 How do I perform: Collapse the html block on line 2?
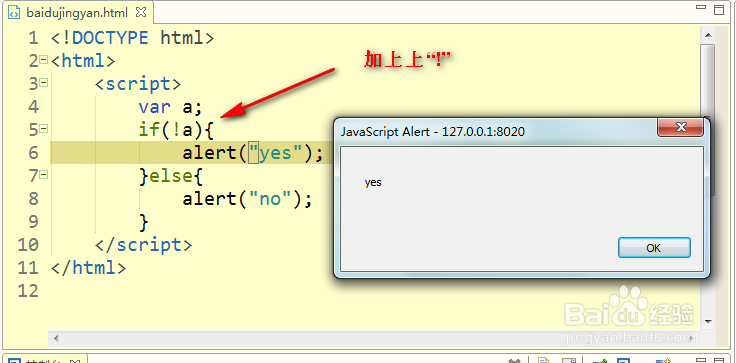[x=44, y=60]
